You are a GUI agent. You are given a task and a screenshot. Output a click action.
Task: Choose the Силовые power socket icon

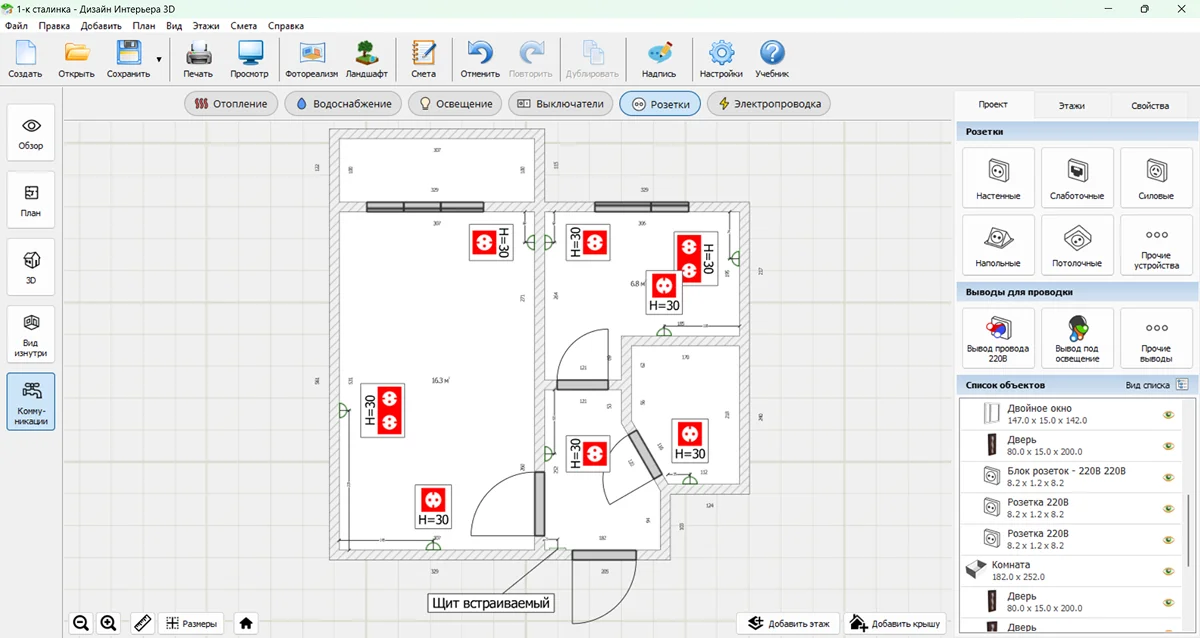point(1156,178)
